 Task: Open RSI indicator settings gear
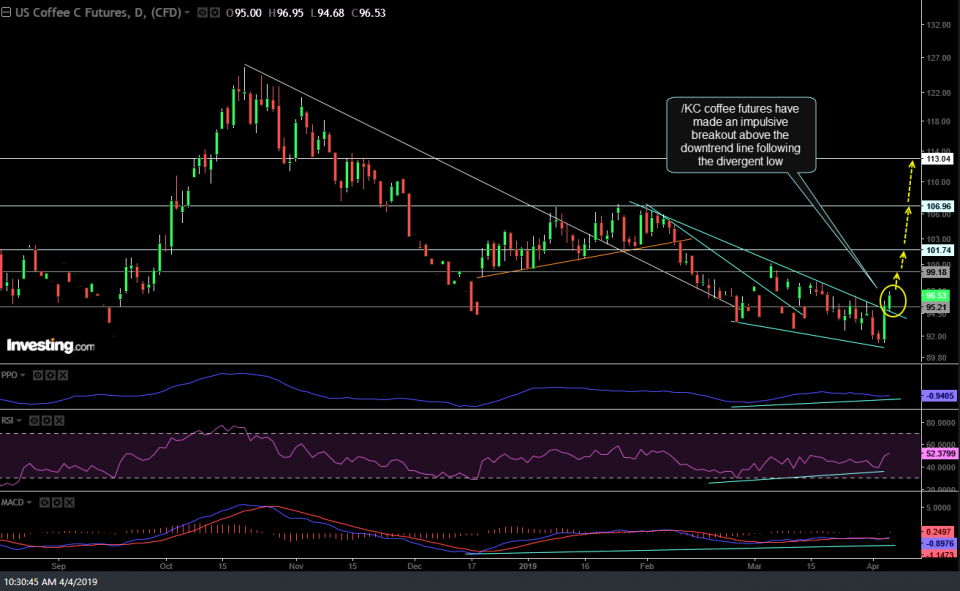[x=48, y=422]
